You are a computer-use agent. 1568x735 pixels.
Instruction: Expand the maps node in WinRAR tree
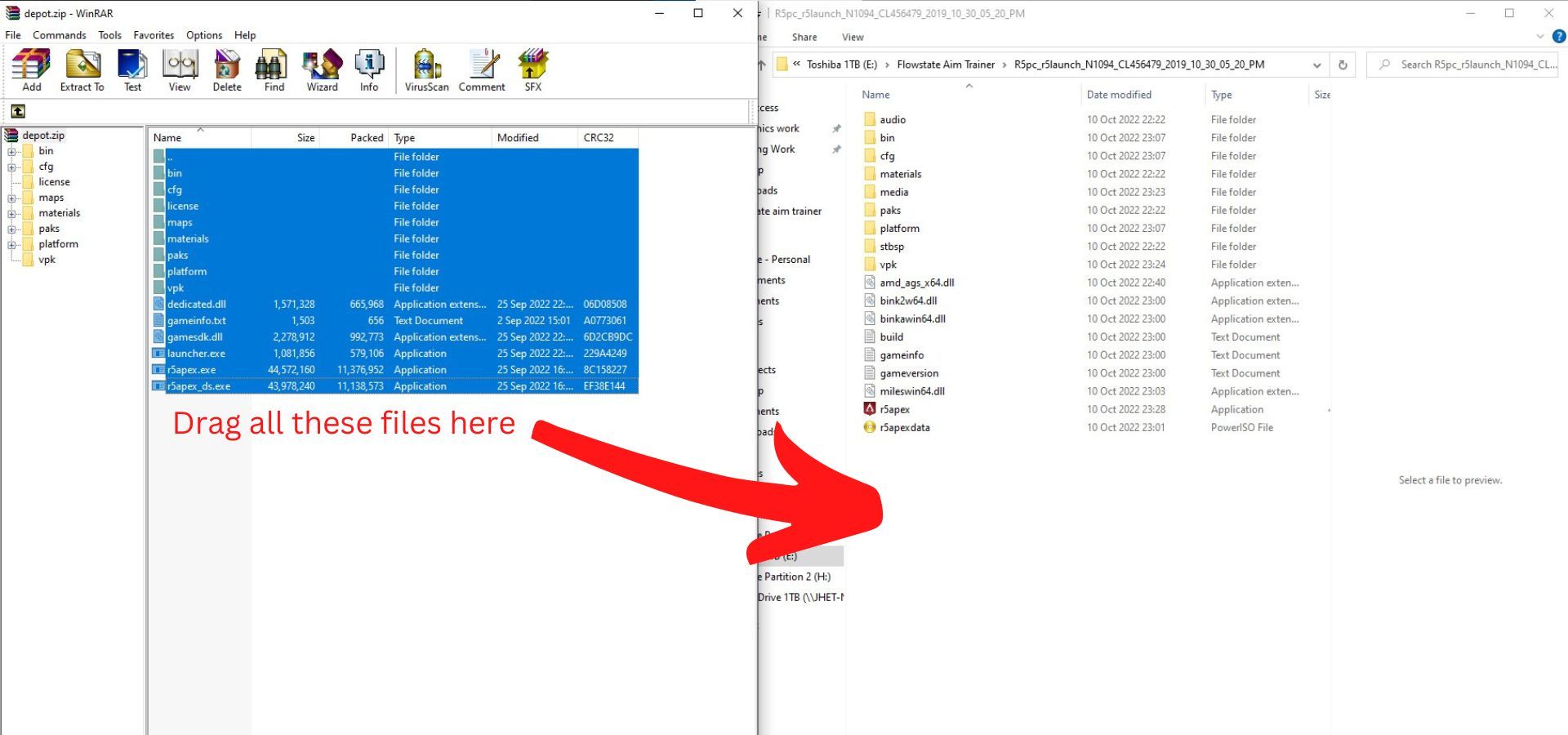[12, 198]
